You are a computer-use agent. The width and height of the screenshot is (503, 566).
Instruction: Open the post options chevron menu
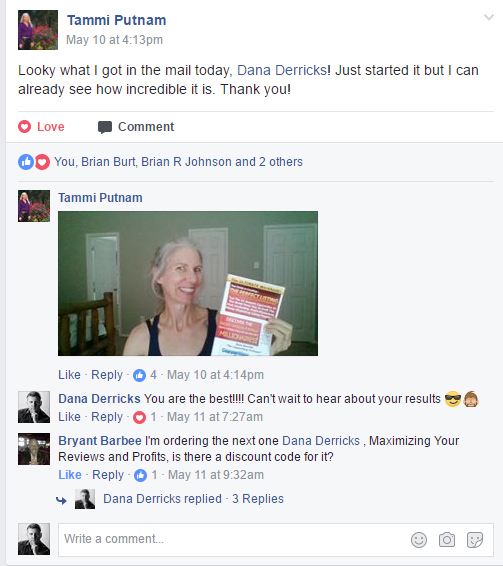click(x=489, y=17)
